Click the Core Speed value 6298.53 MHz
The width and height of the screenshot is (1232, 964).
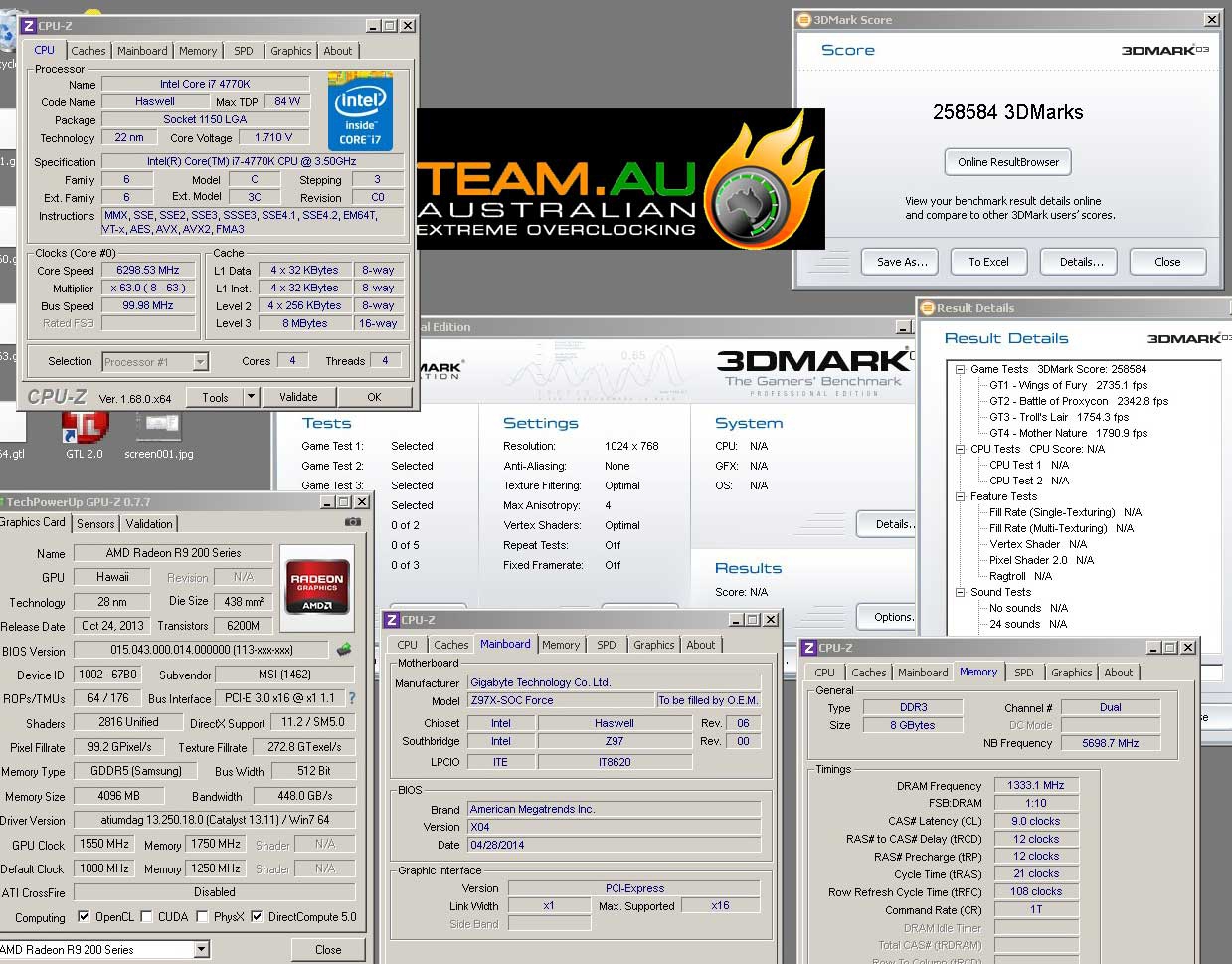(x=148, y=270)
